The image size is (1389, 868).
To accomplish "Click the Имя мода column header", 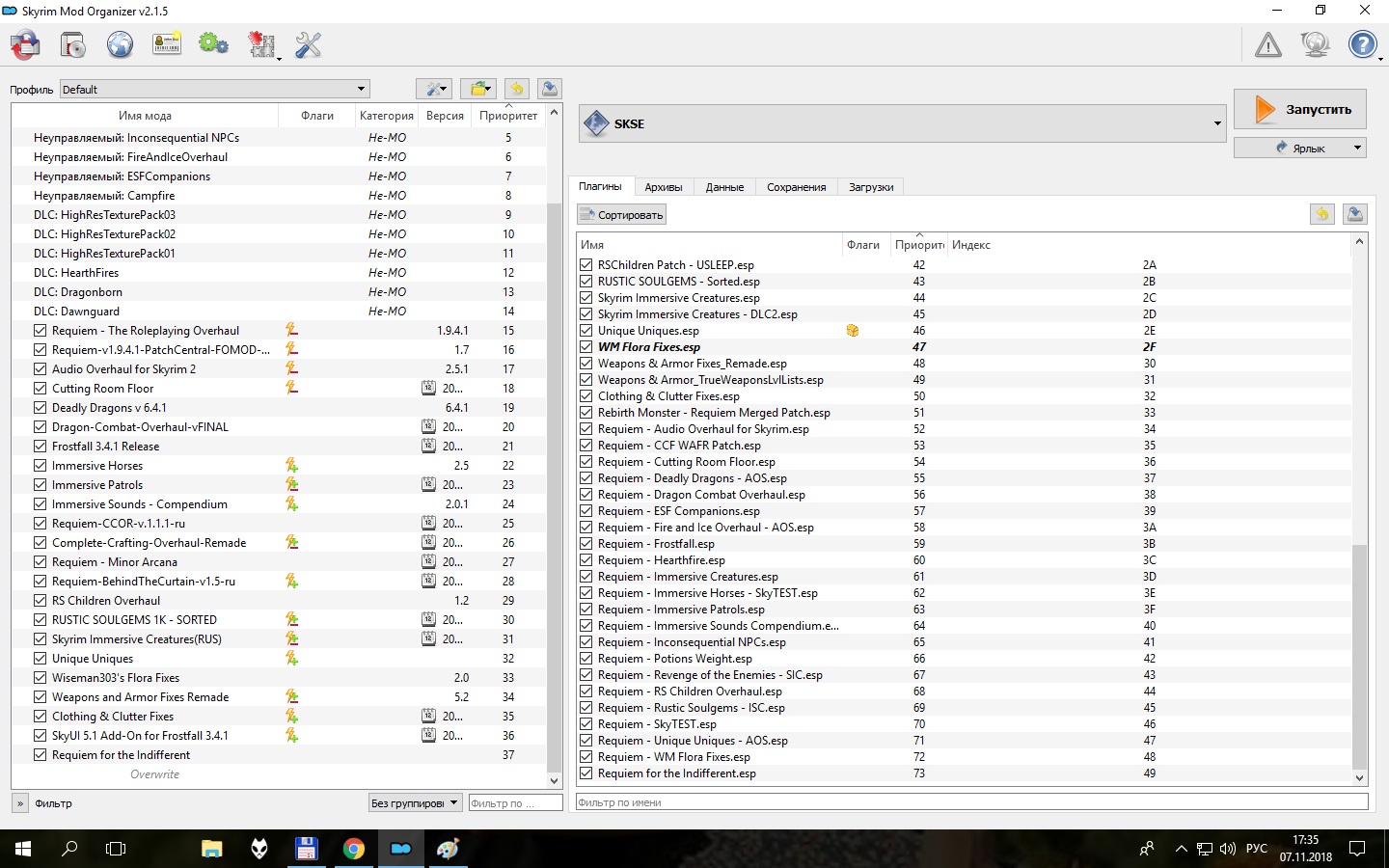I will (x=145, y=116).
